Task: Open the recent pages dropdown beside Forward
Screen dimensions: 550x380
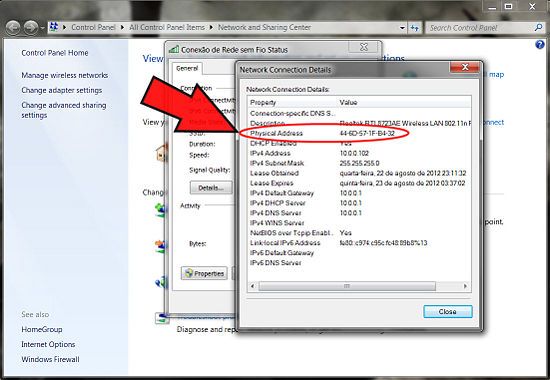Action: (x=42, y=28)
